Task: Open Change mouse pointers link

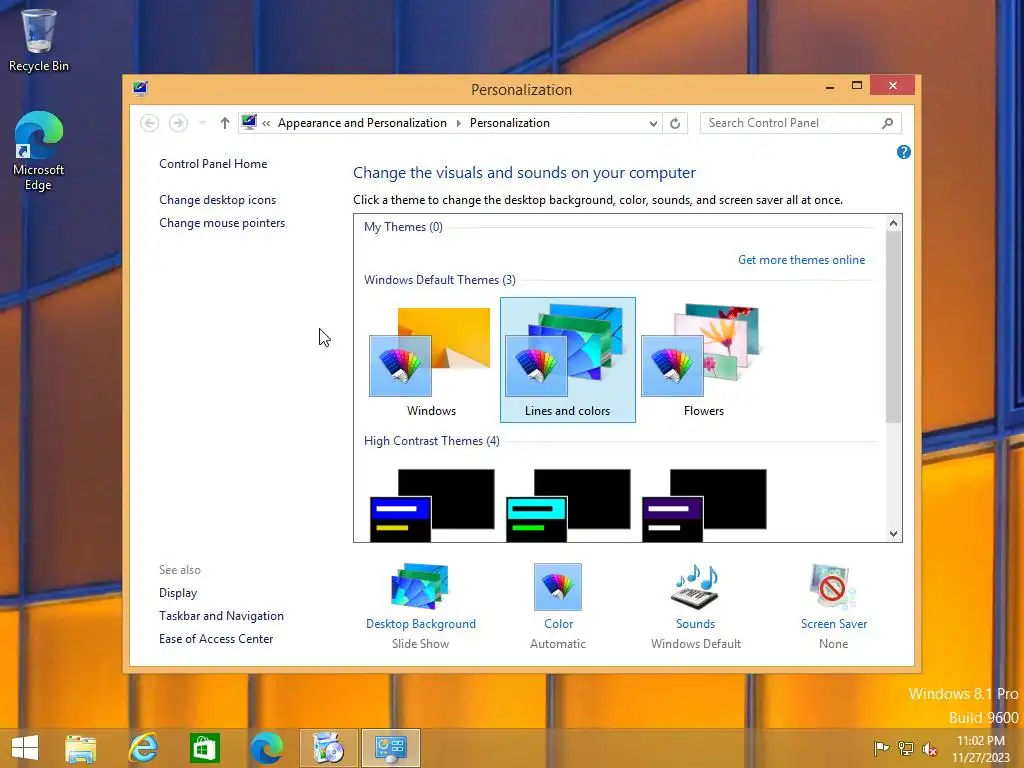Action: pyautogui.click(x=222, y=223)
